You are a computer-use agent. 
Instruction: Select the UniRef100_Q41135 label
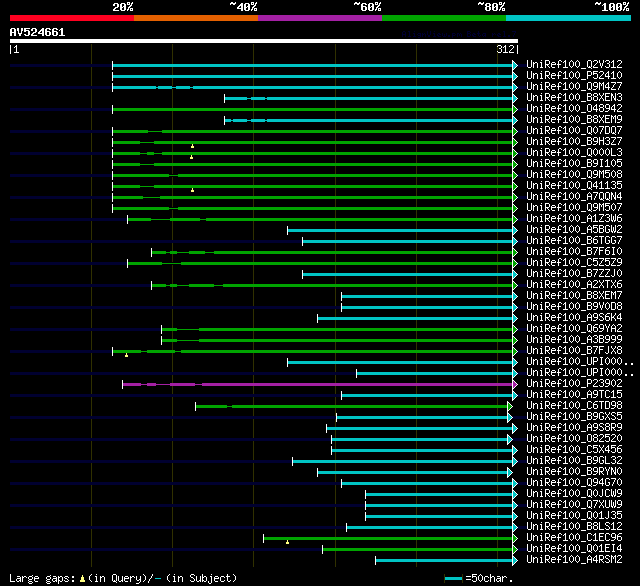tap(574, 185)
